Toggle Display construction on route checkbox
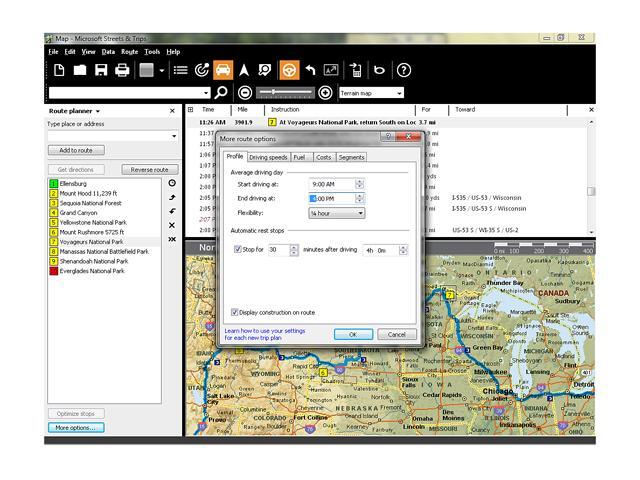Viewport: 640px width, 480px height. pyautogui.click(x=236, y=312)
